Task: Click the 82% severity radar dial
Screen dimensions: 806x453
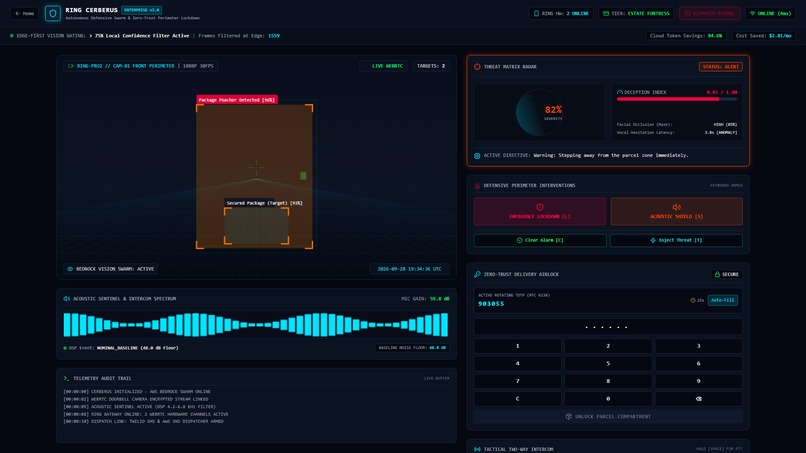Action: click(539, 112)
